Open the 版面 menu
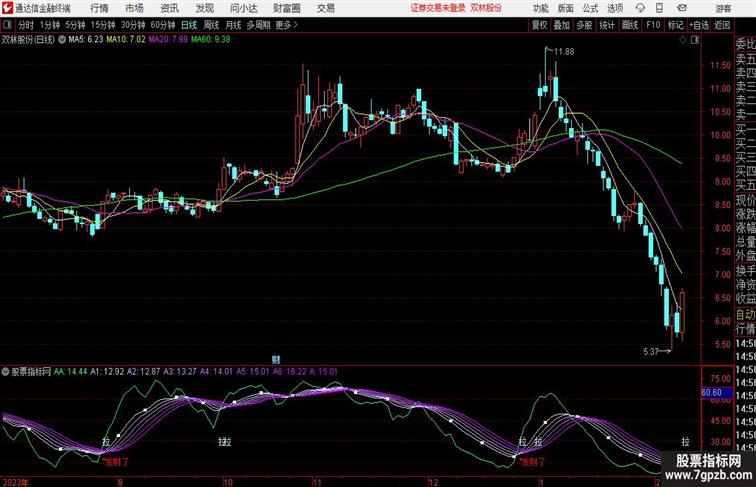Image resolution: width=756 pixels, height=487 pixels. (566, 8)
